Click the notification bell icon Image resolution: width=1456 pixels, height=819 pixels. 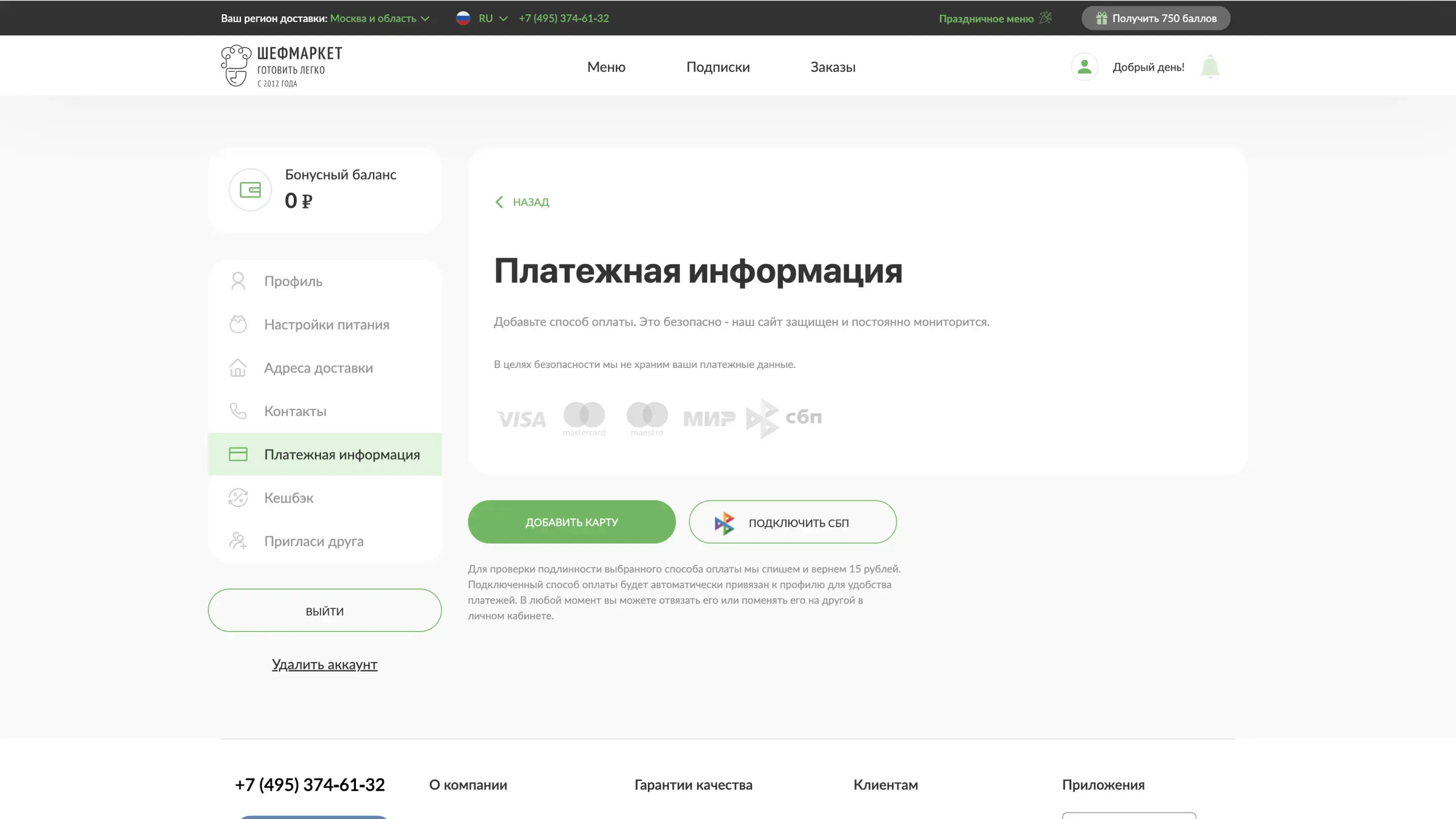[x=1210, y=67]
